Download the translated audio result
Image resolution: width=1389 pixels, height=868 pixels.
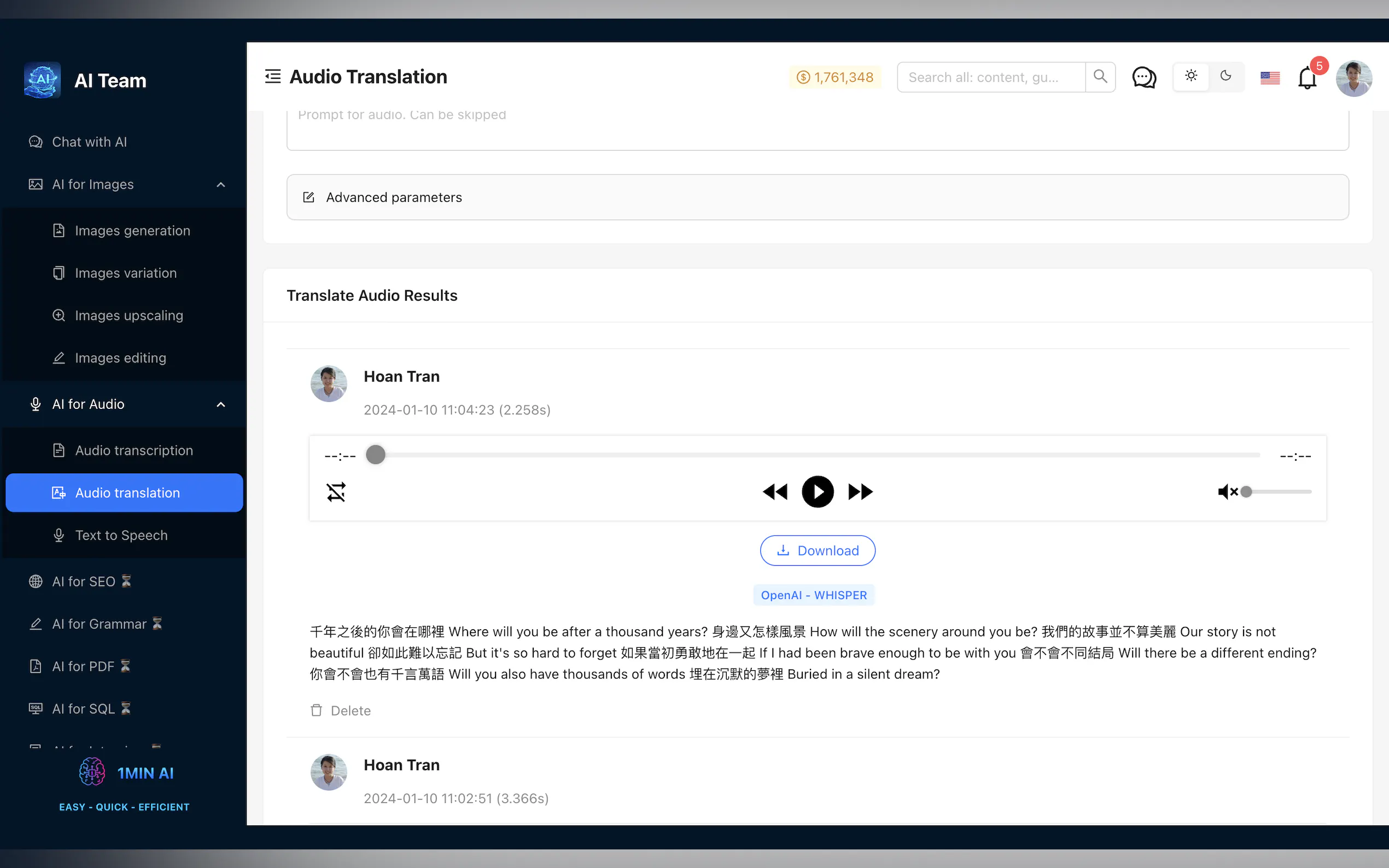817,550
